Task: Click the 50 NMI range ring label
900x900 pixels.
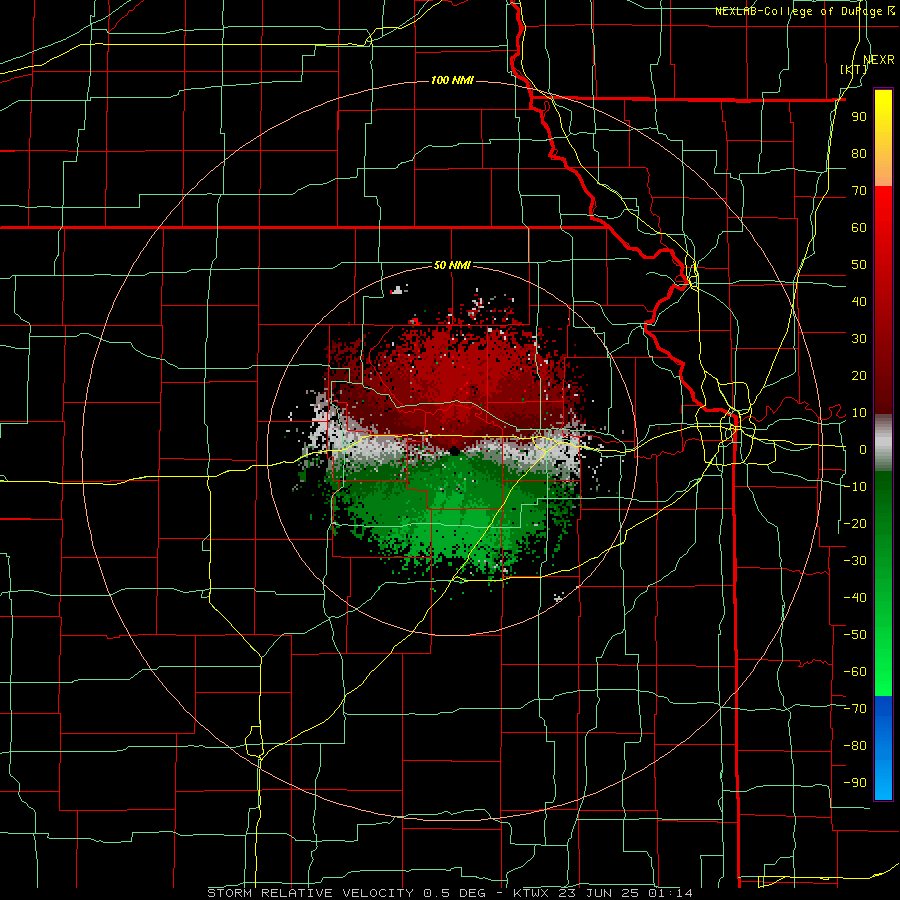Action: pyautogui.click(x=452, y=265)
